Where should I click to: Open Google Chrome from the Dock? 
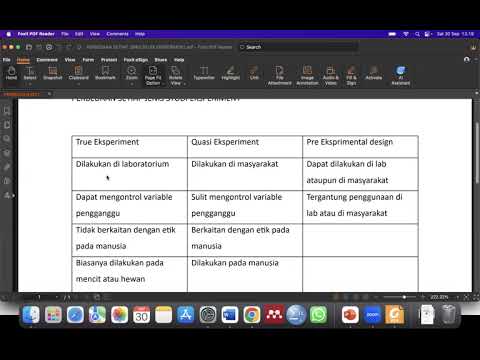(x=252, y=315)
